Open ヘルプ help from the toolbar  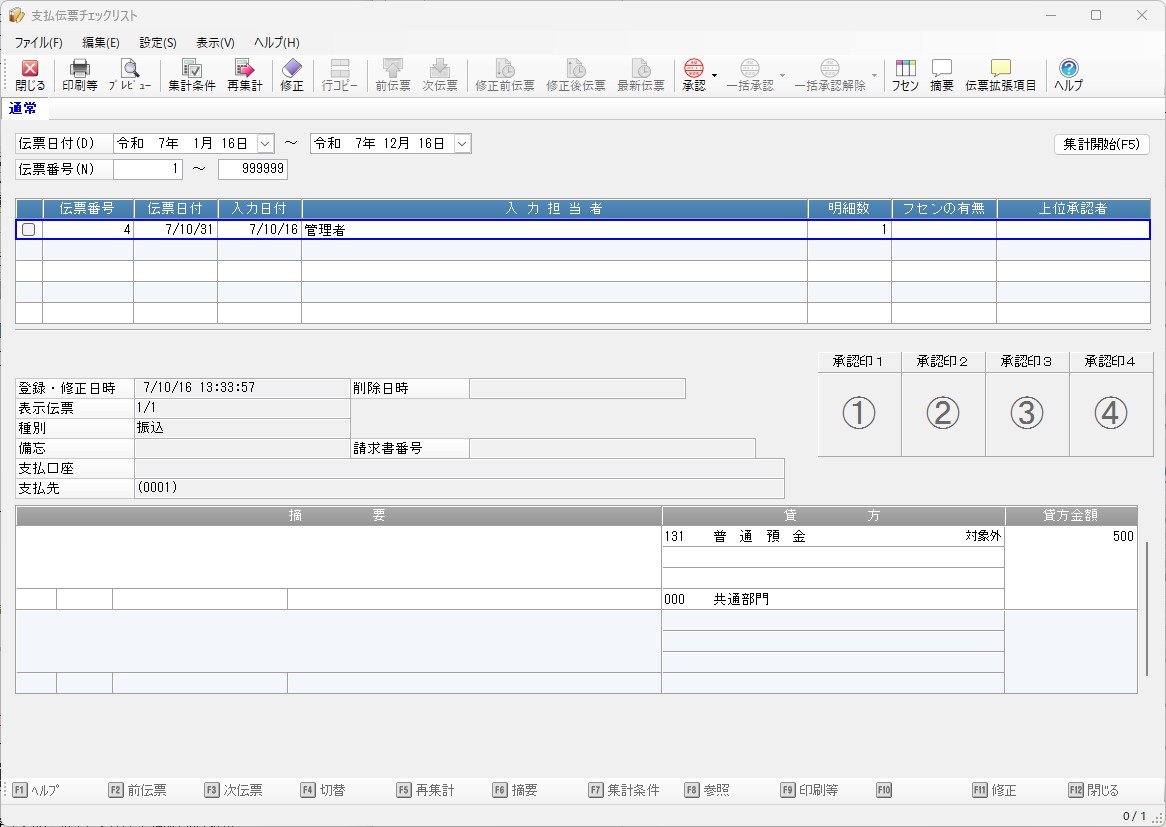[1068, 75]
